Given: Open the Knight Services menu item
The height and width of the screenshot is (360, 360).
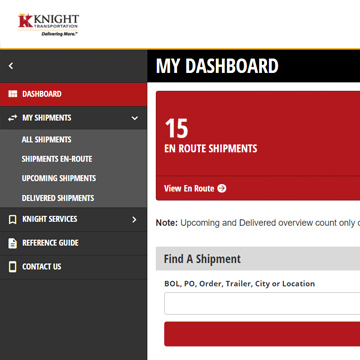Looking at the screenshot, I should coord(73,219).
